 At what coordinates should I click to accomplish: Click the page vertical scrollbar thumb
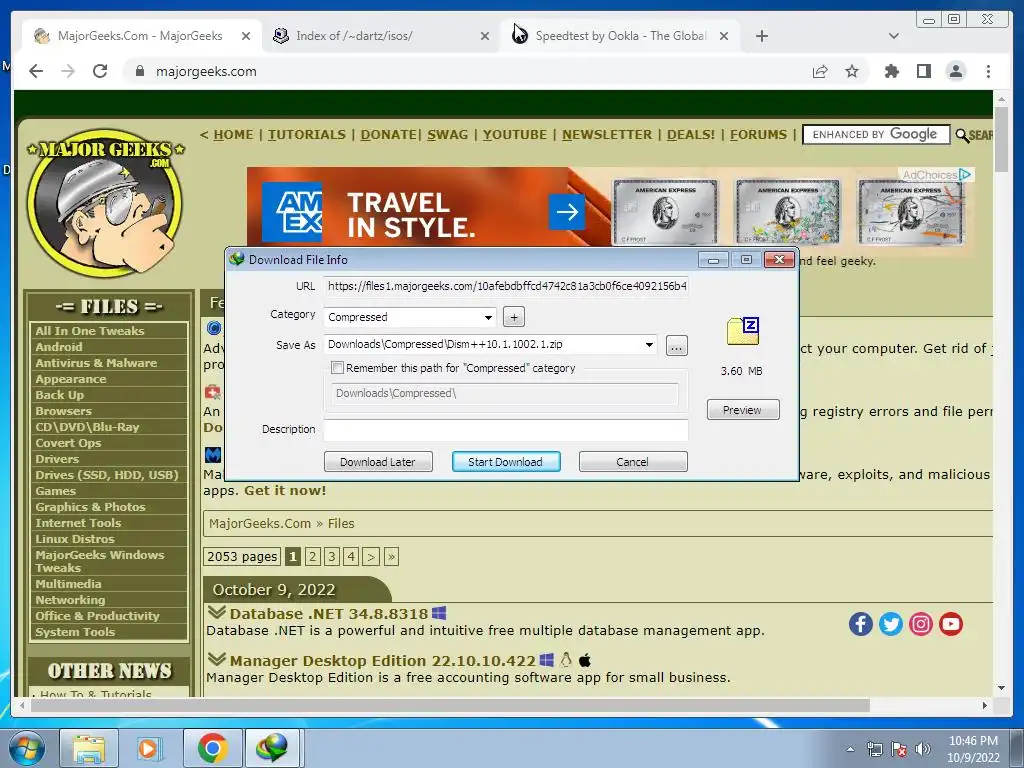click(1001, 139)
